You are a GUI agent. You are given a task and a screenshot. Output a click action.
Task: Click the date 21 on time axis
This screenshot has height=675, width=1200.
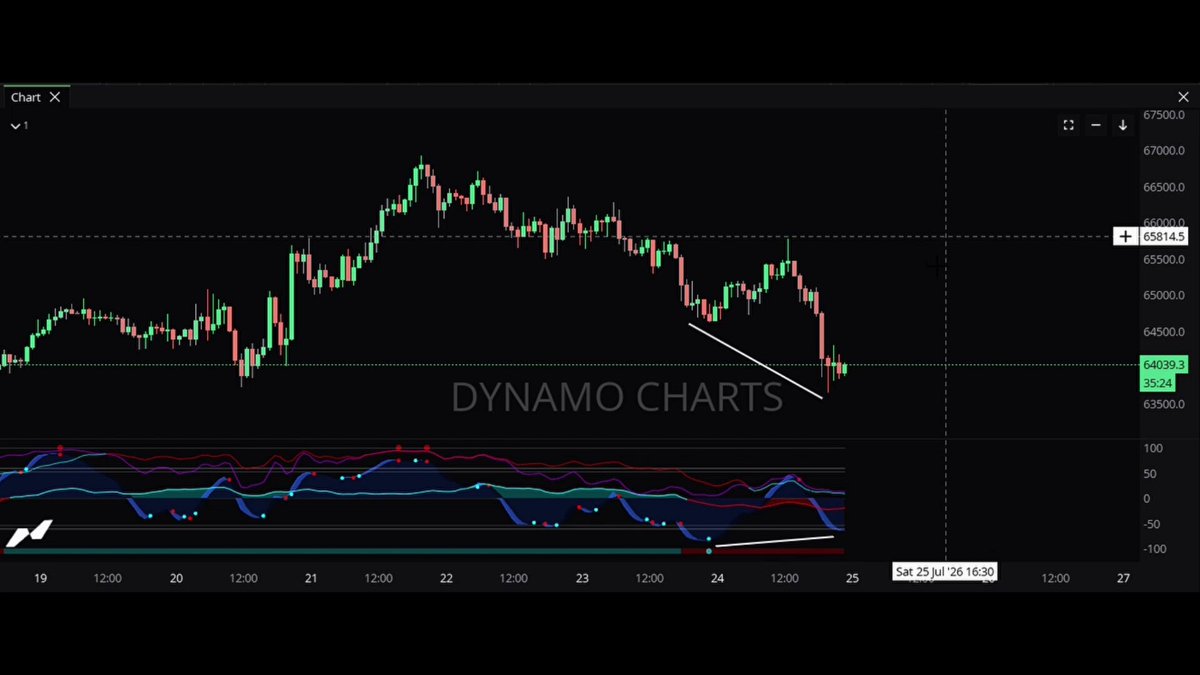[311, 578]
